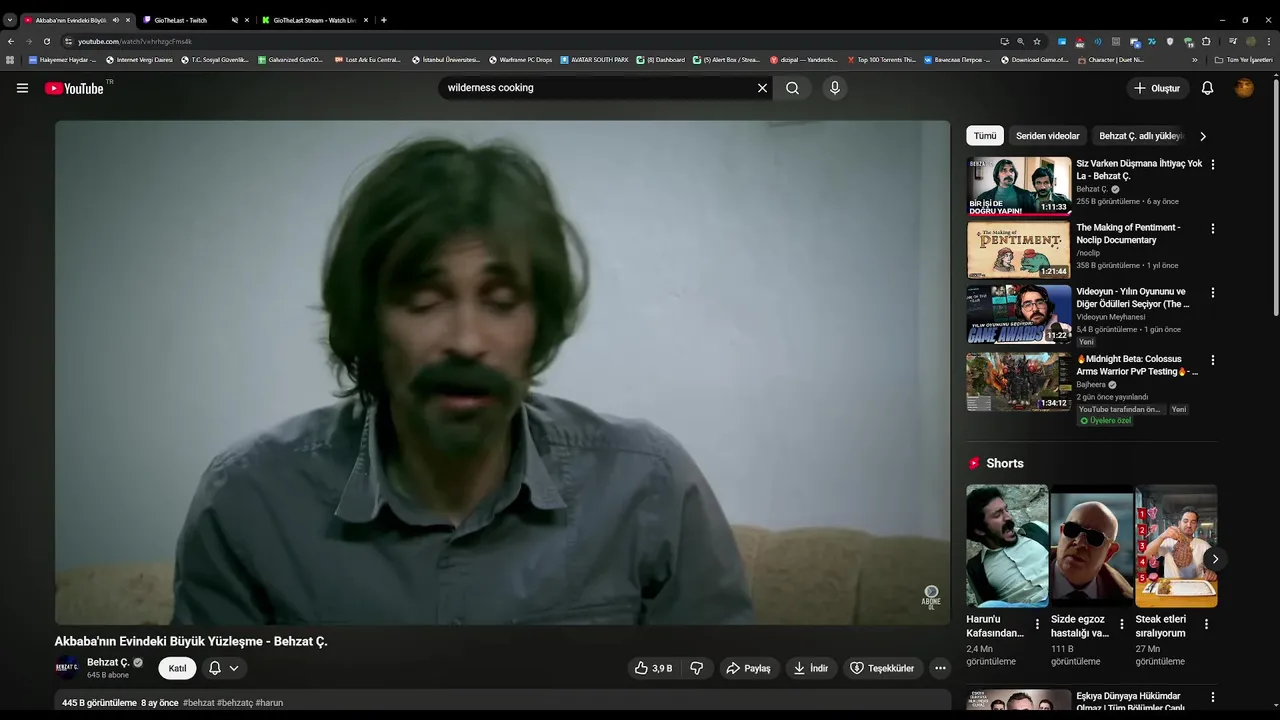Screen dimensions: 1280x720
Task: Click the page vertical scrollbar
Action: click(1275, 200)
